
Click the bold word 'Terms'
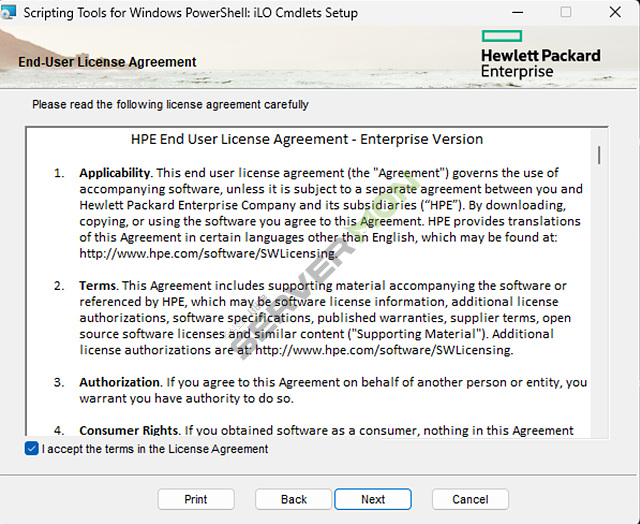coord(98,286)
